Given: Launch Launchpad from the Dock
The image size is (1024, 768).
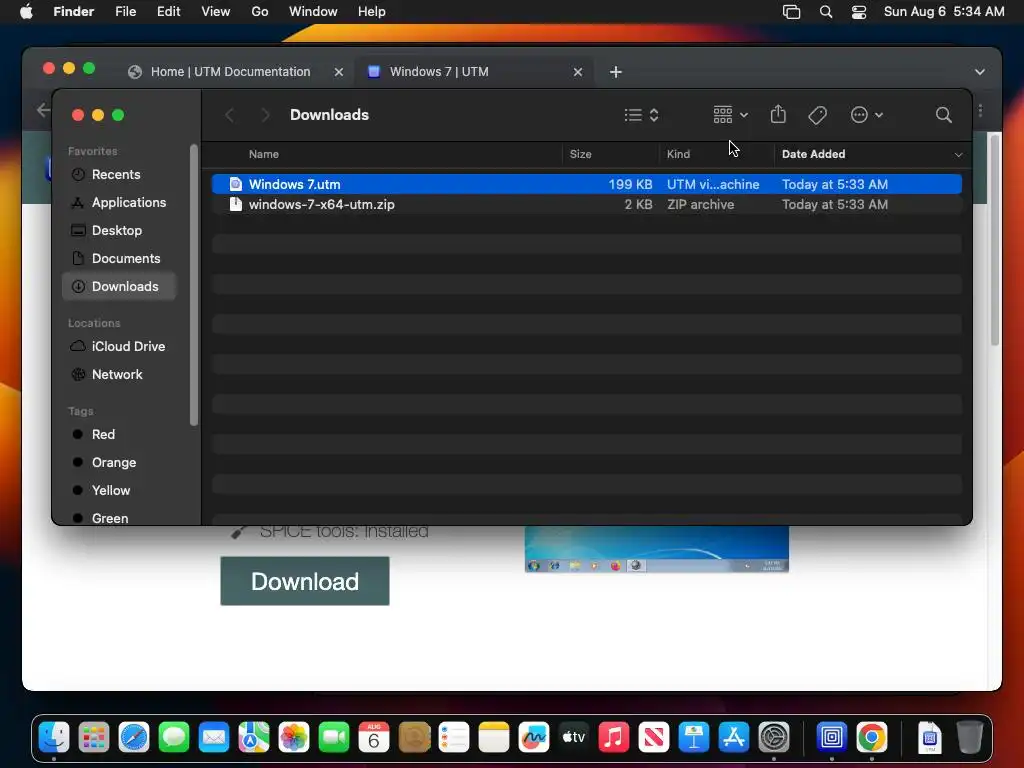Looking at the screenshot, I should 94,738.
